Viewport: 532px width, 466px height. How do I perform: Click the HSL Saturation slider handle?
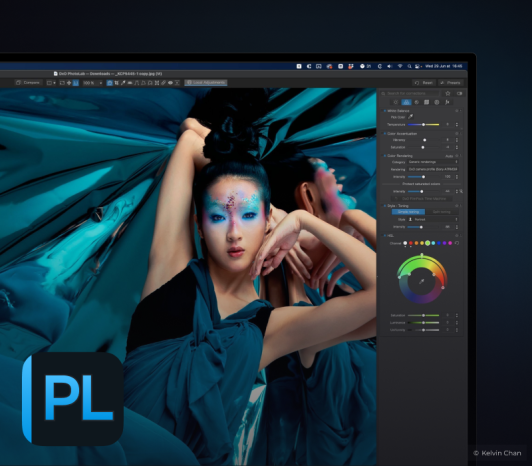coord(423,315)
